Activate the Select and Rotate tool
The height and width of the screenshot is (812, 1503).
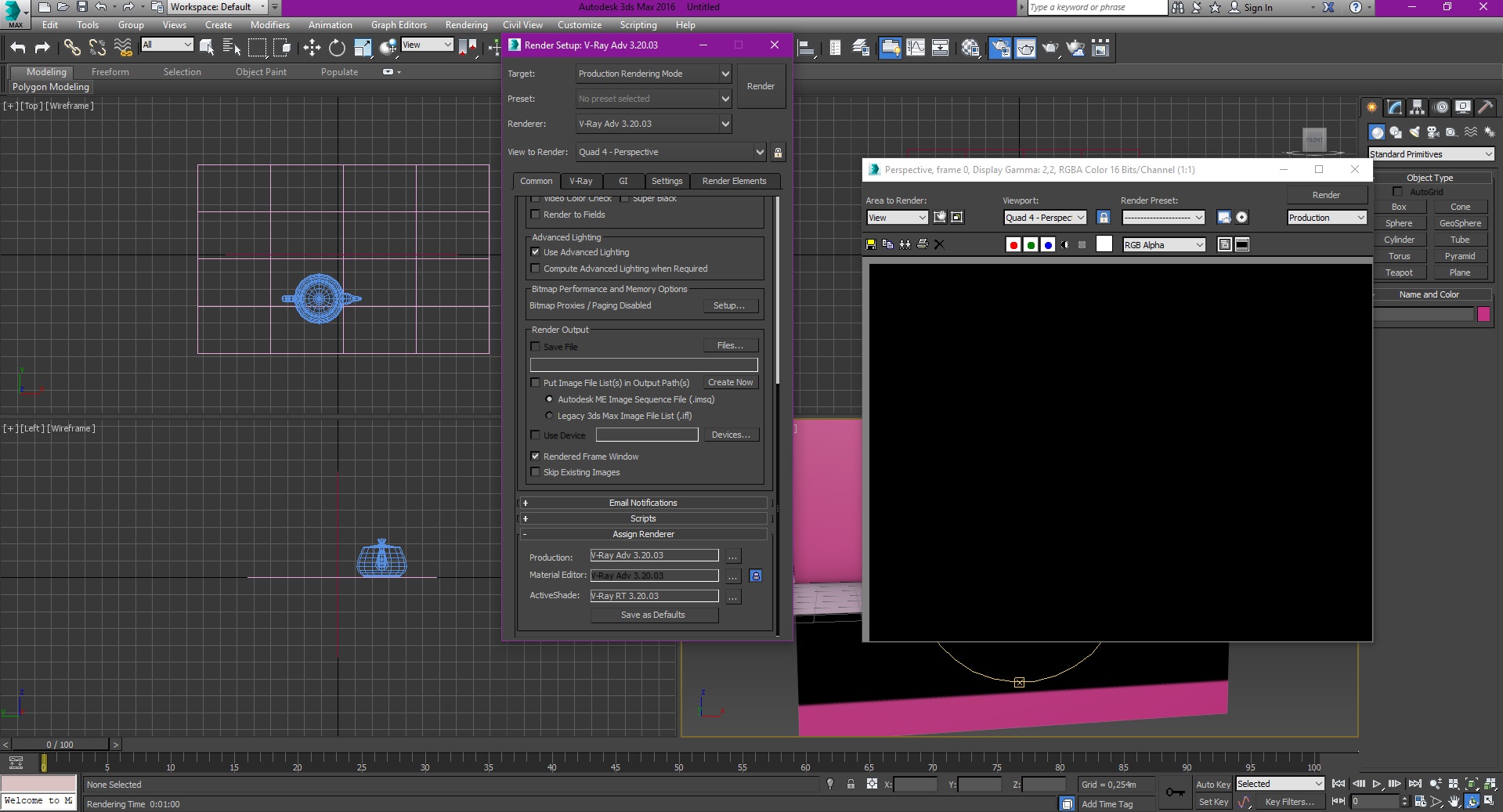pyautogui.click(x=337, y=48)
